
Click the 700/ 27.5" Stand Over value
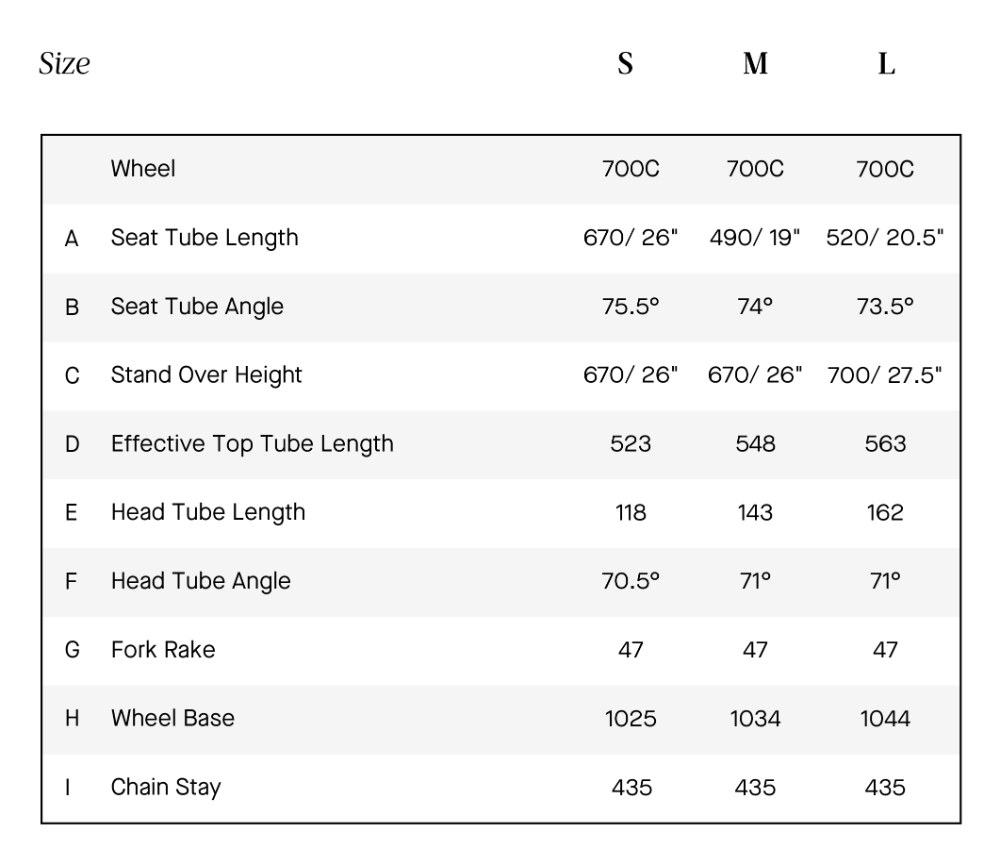885,375
